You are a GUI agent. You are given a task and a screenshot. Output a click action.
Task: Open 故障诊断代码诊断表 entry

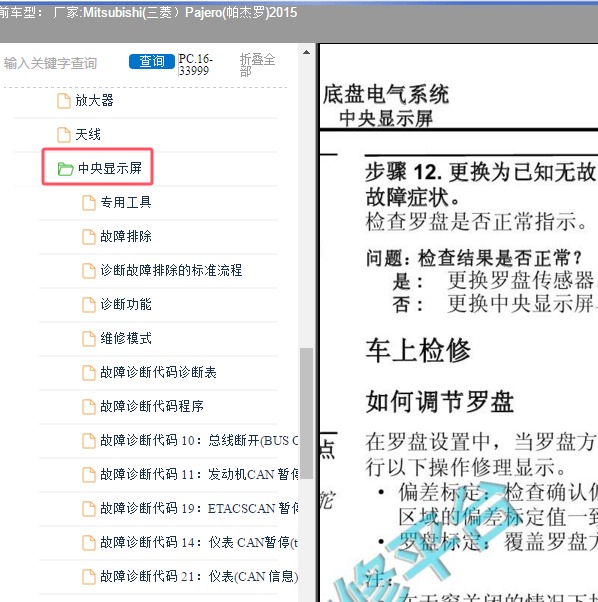pos(158,372)
